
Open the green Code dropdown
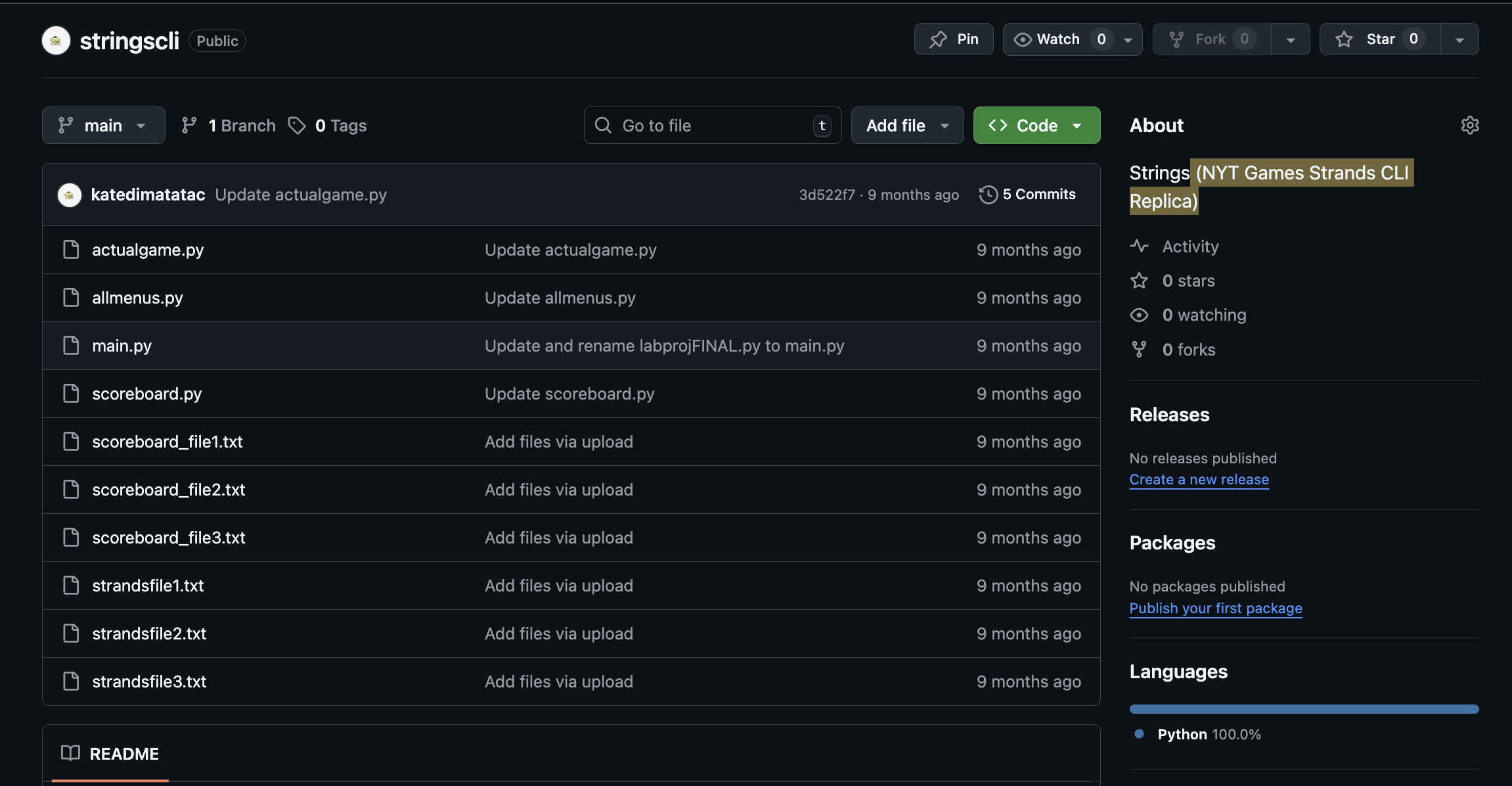tap(1037, 126)
